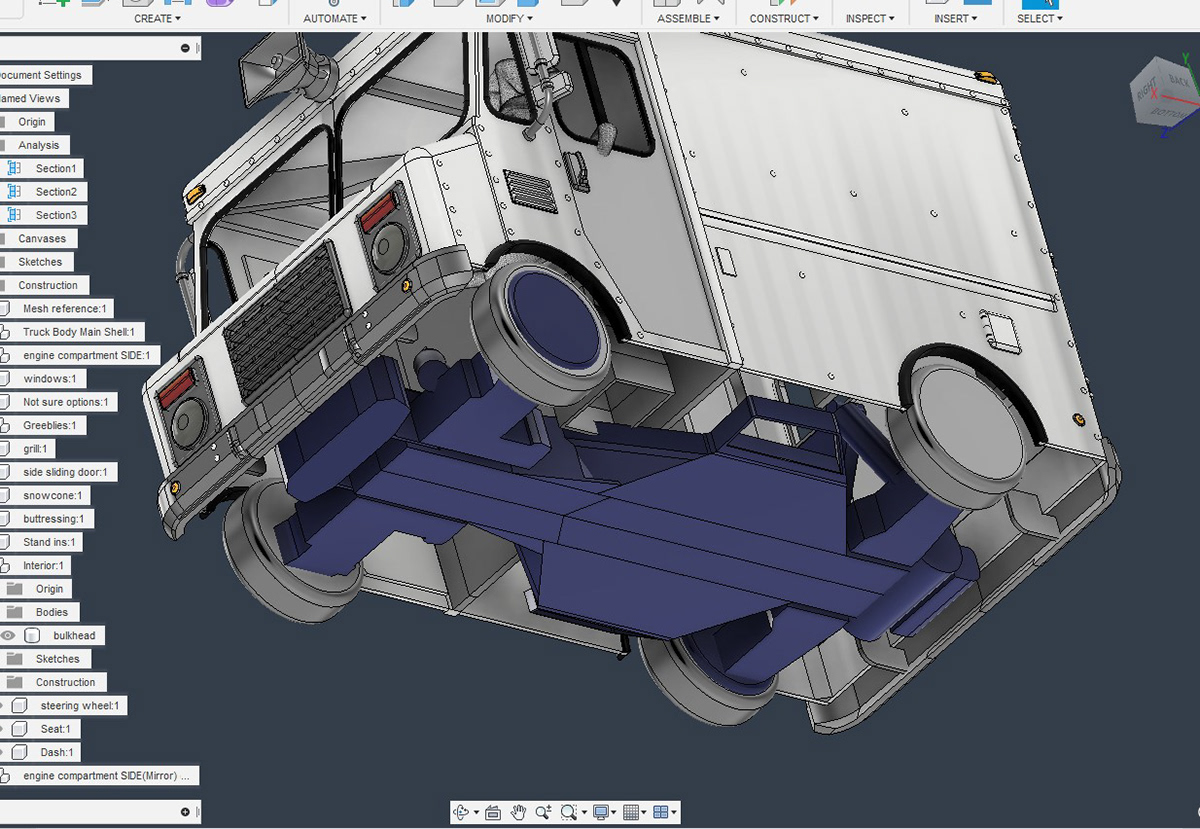Click the steering wheel component icon

[x=20, y=705]
